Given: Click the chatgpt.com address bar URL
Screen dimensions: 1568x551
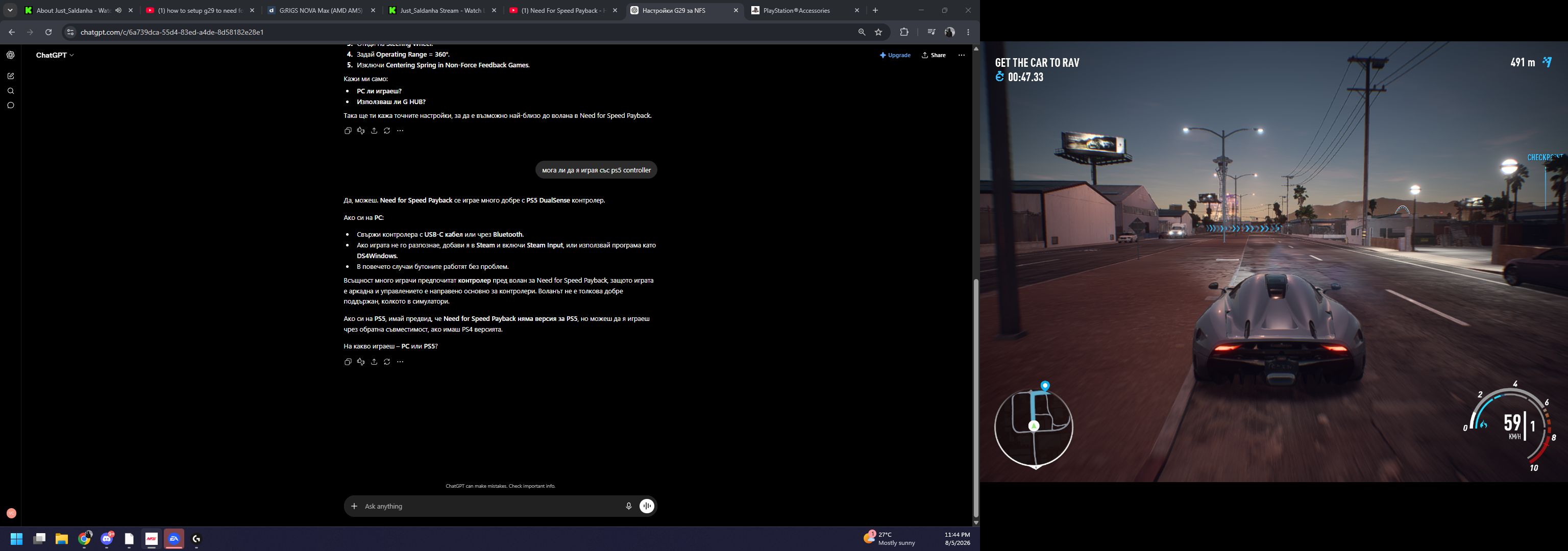Looking at the screenshot, I should point(172,32).
